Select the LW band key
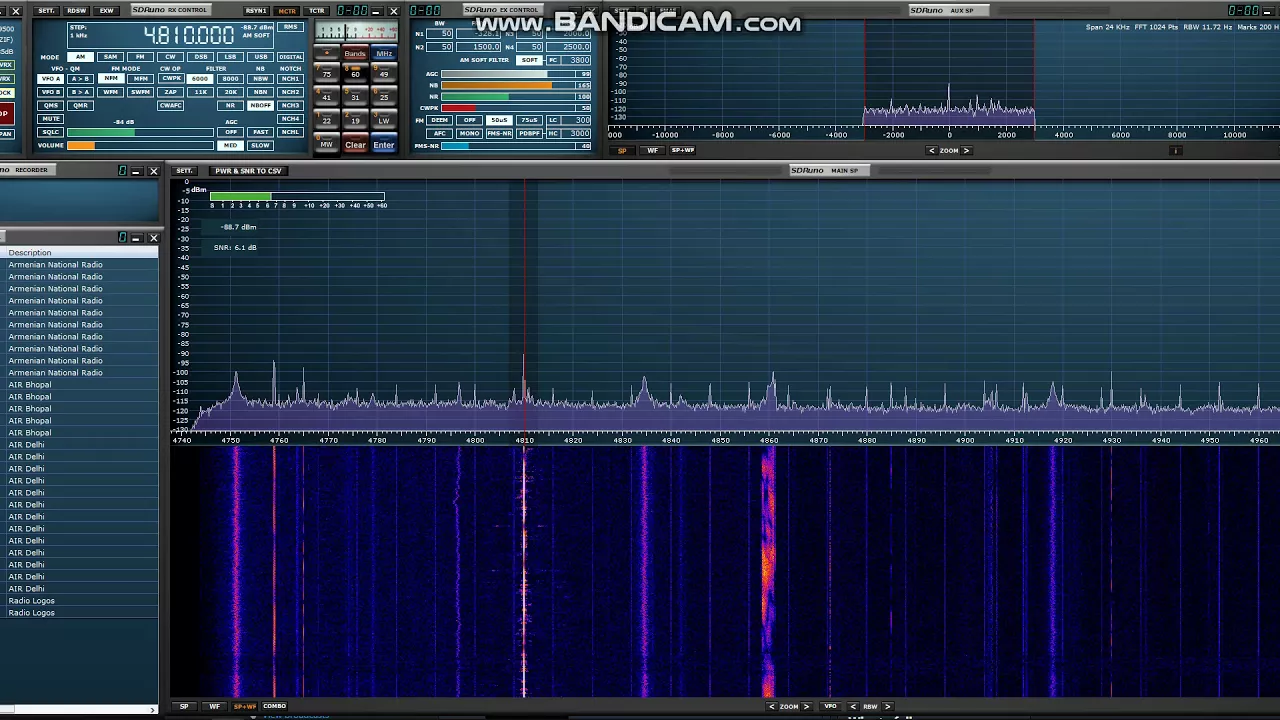 pyautogui.click(x=384, y=119)
